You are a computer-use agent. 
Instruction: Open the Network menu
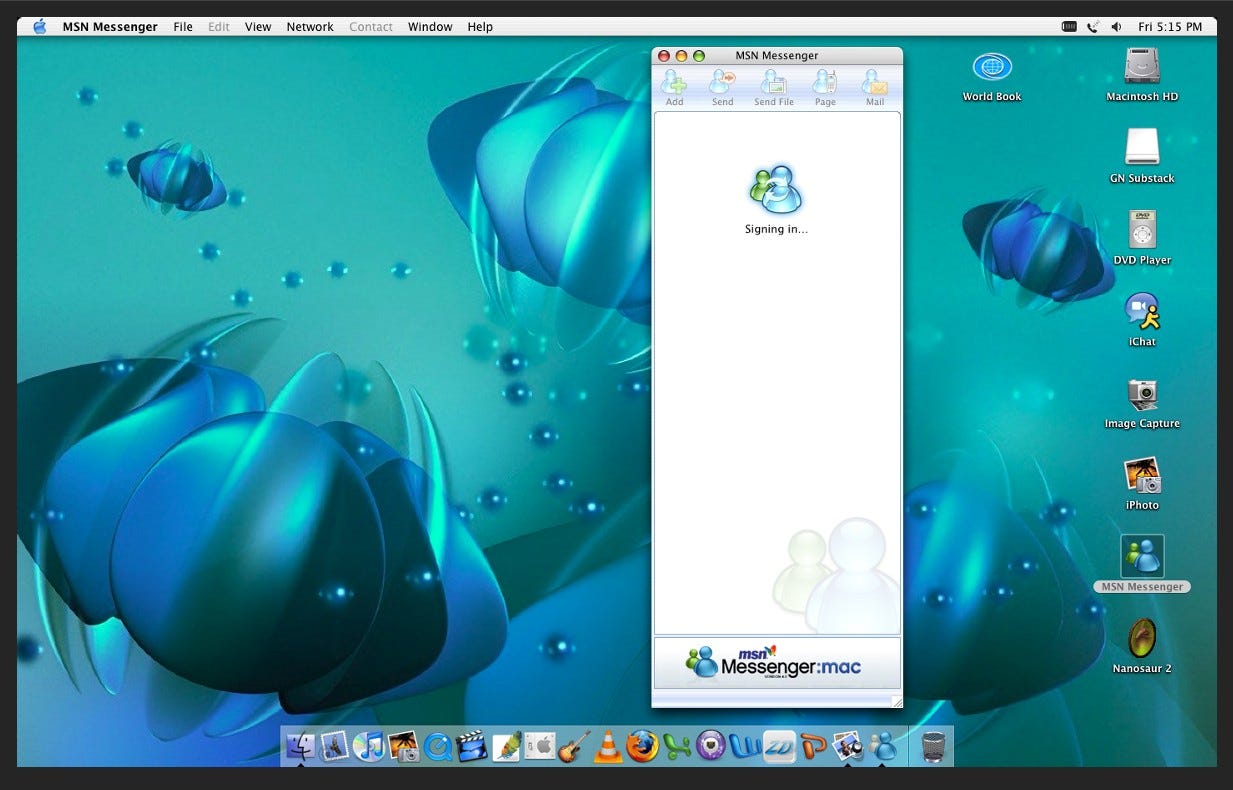(x=310, y=27)
